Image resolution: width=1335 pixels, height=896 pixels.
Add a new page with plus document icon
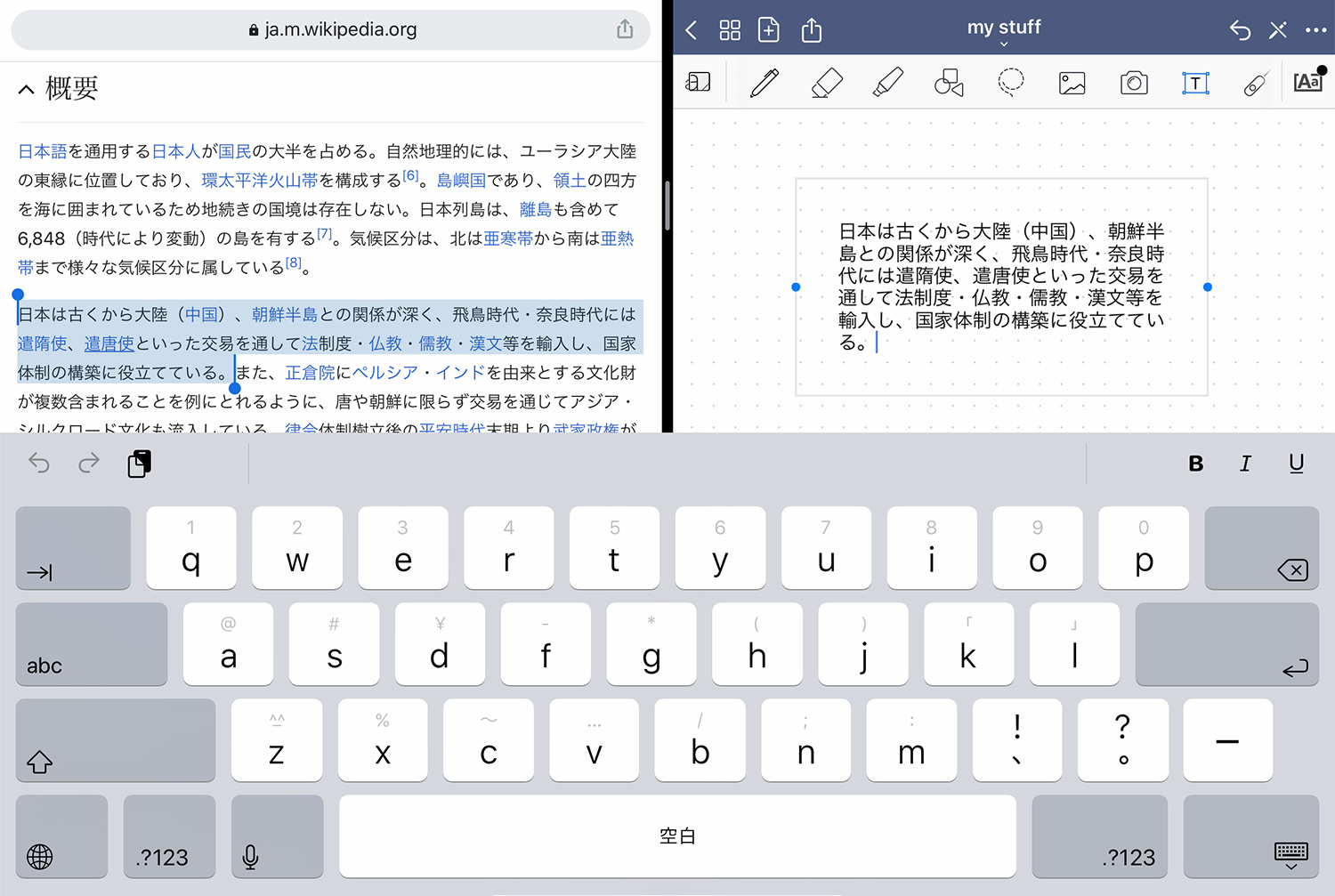pos(768,30)
